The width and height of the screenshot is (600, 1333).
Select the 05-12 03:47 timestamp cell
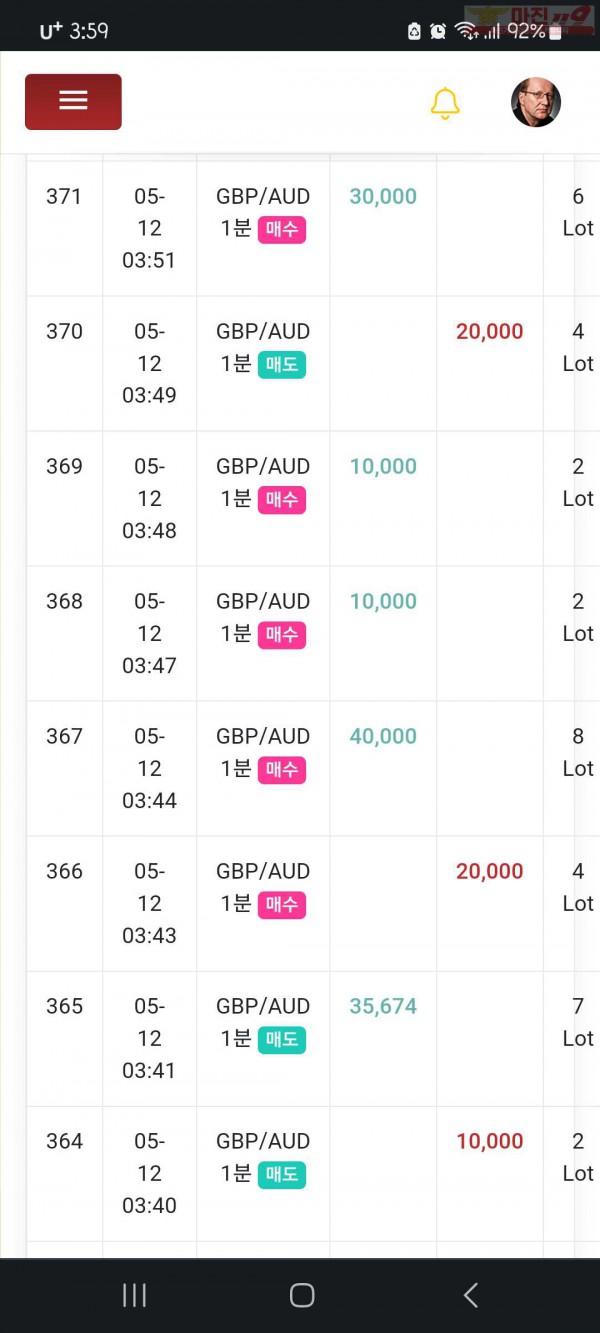click(149, 633)
